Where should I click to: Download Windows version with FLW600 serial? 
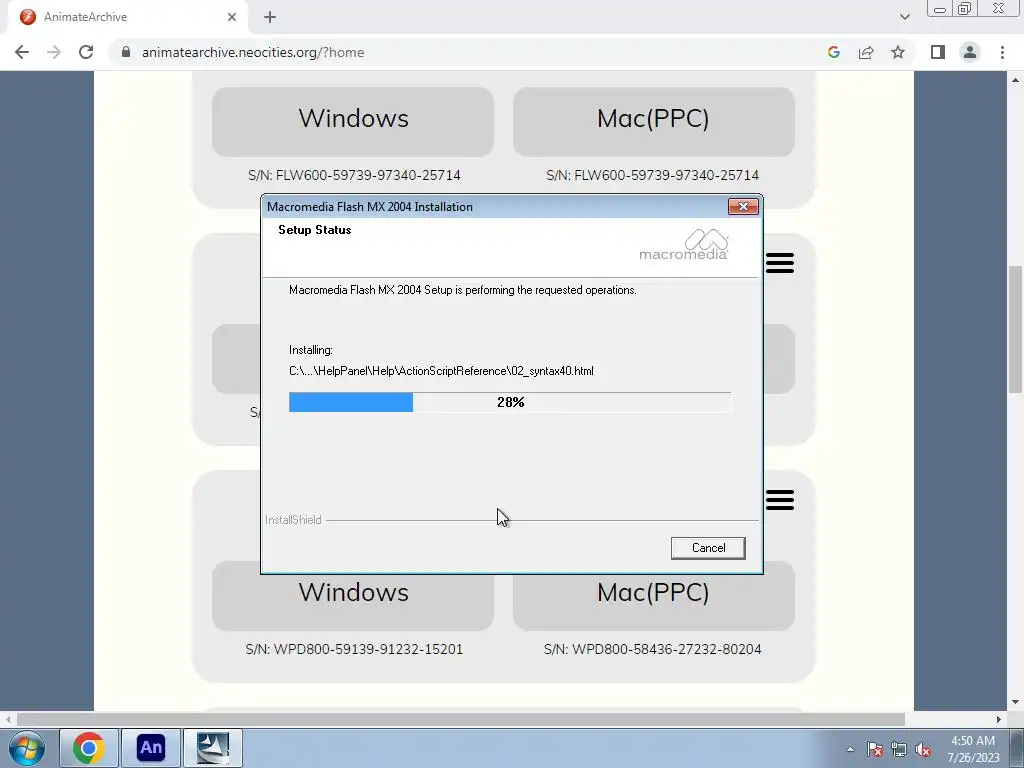353,121
